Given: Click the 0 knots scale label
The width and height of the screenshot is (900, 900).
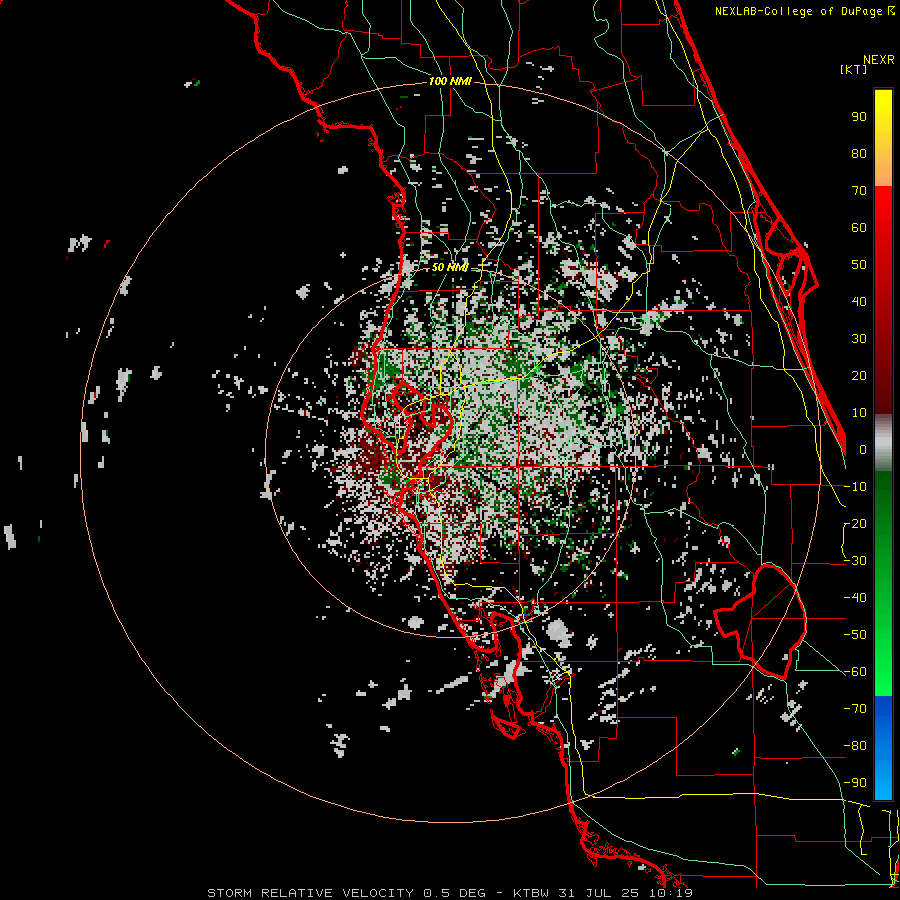Looking at the screenshot, I should point(863,450).
